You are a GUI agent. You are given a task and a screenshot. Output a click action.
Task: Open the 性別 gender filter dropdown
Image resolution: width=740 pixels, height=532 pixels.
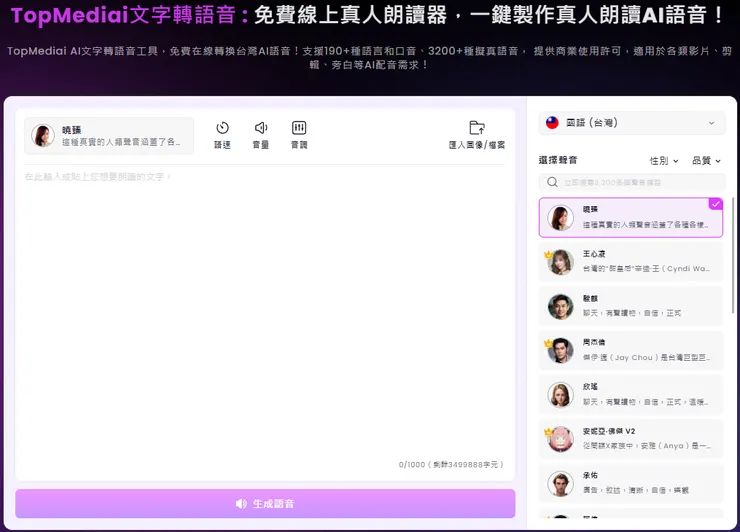[x=664, y=161]
